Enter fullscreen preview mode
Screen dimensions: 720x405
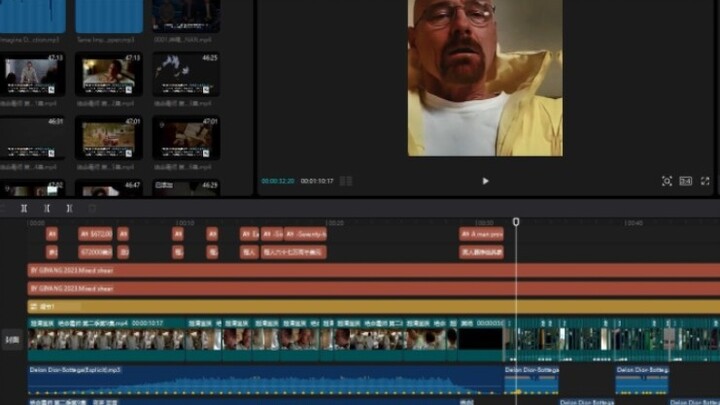(x=705, y=181)
